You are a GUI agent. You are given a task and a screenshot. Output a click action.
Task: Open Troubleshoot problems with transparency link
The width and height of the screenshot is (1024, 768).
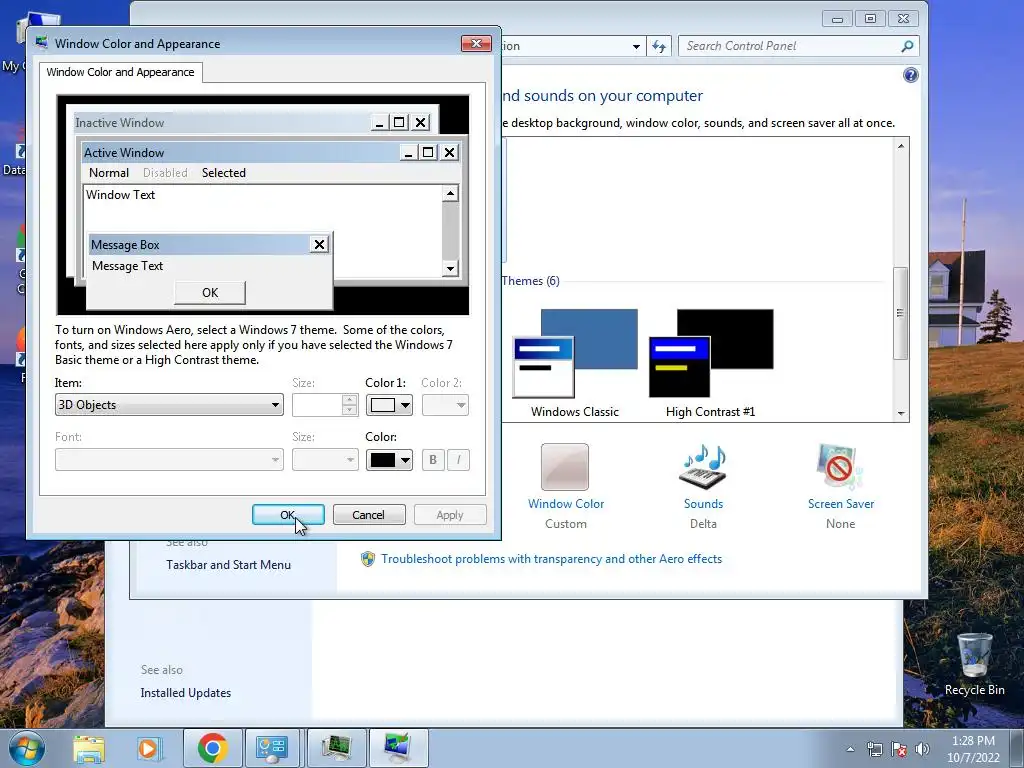pos(551,559)
